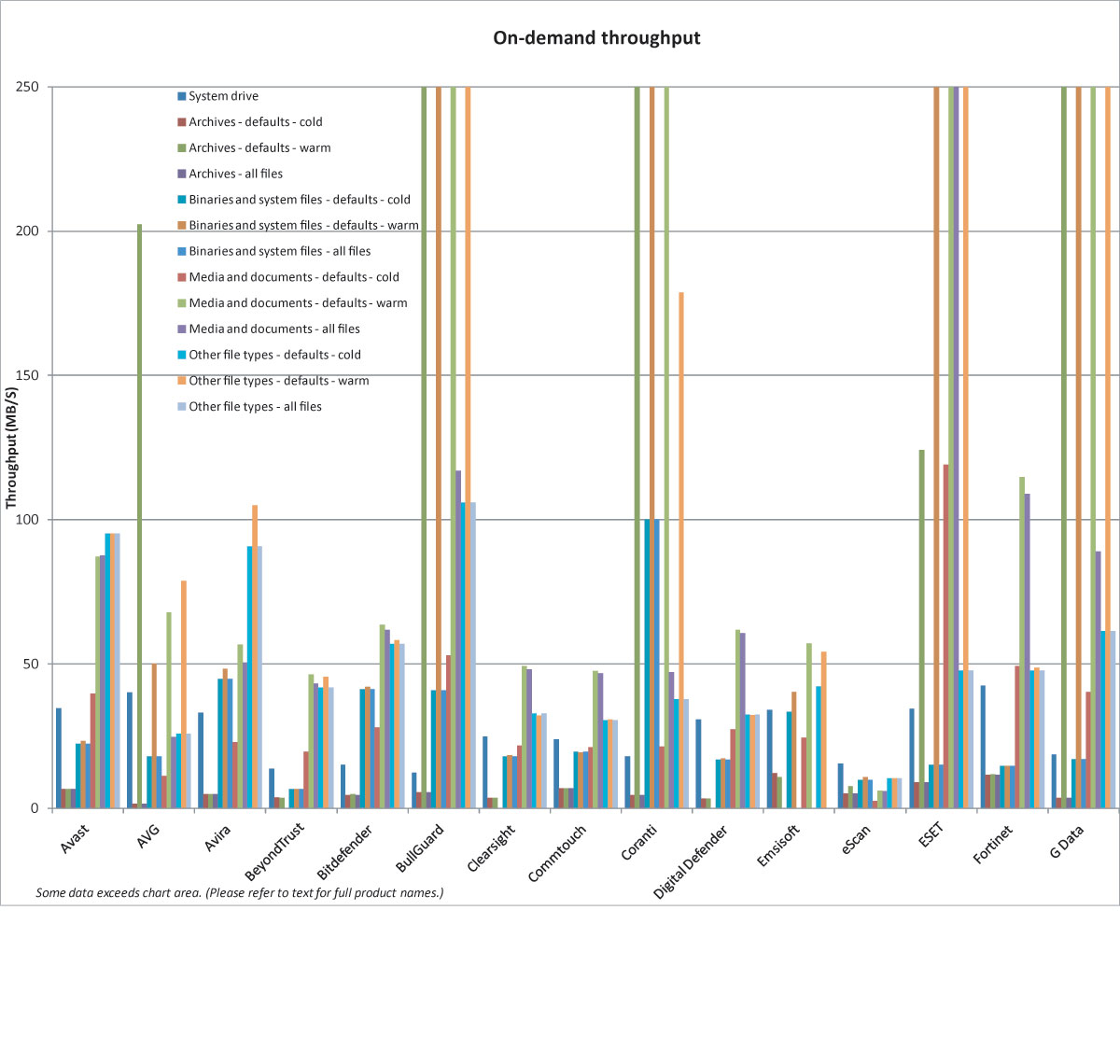
Task: Click the BullGuard axis label
Action: pos(420,848)
